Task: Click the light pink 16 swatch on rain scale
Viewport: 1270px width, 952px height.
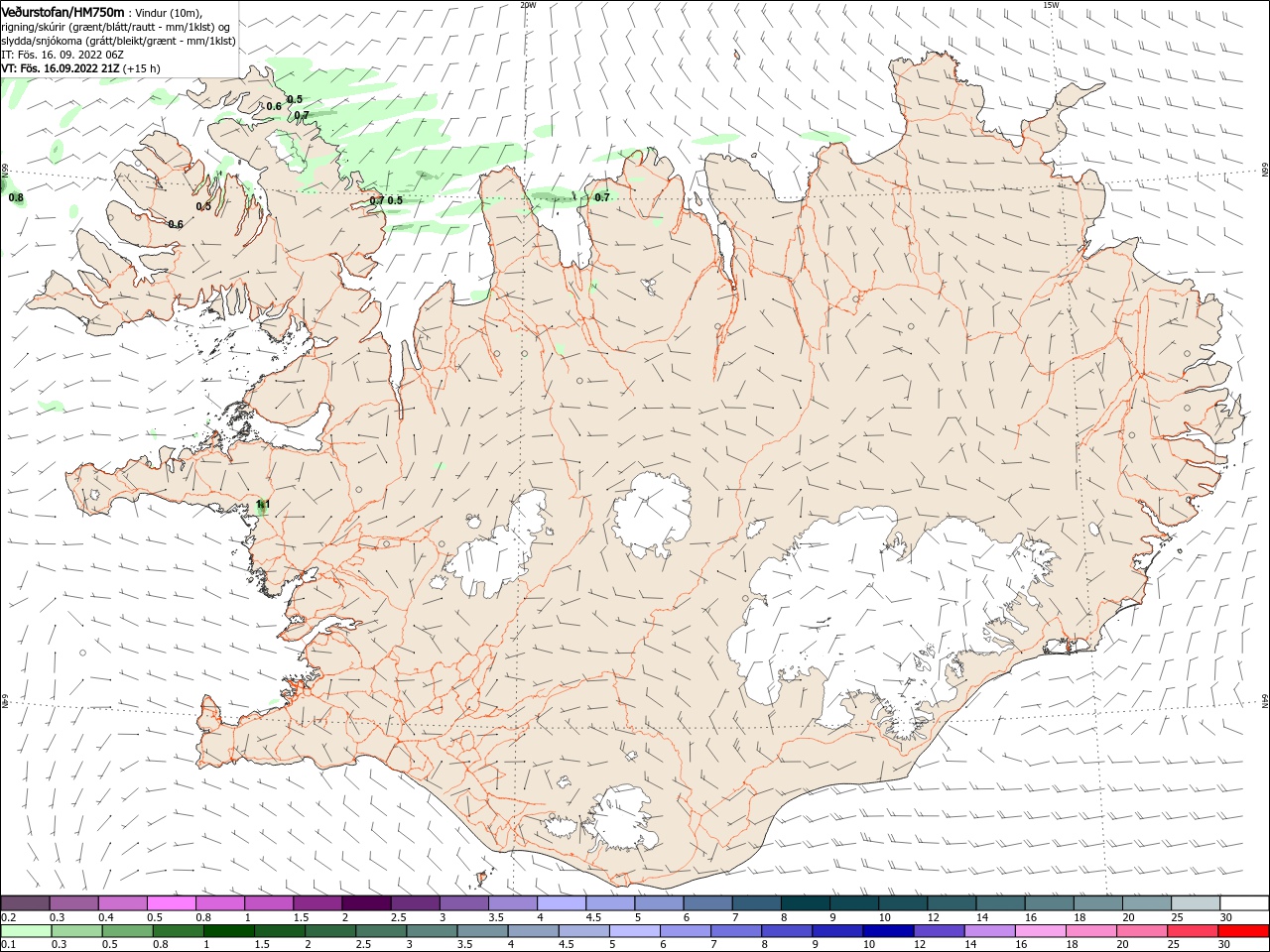Action: pos(1041,931)
